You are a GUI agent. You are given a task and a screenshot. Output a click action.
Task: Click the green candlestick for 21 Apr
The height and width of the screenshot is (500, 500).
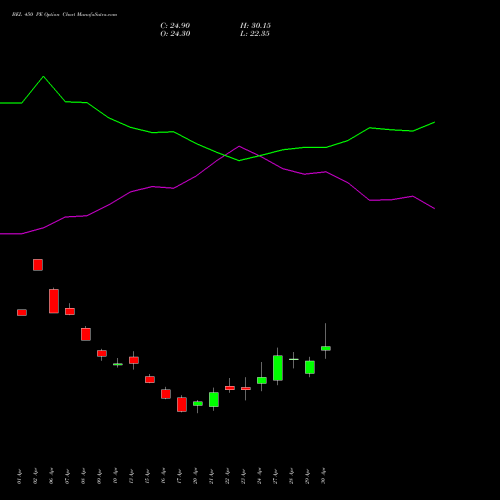214,399
